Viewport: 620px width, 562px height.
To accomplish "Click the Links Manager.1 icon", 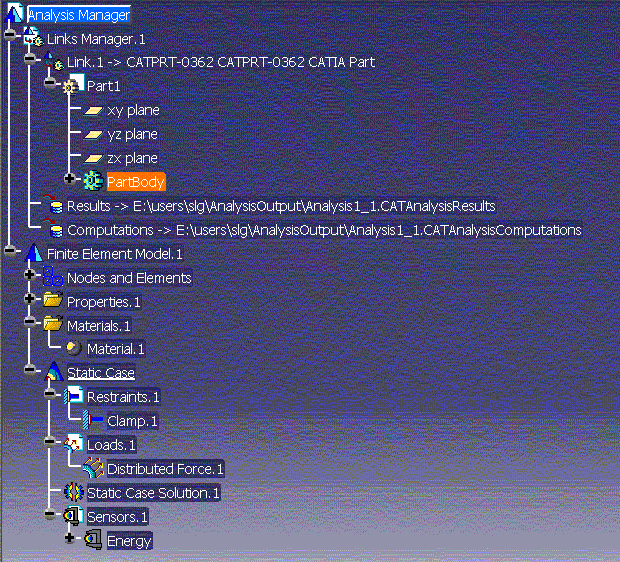I will point(33,38).
